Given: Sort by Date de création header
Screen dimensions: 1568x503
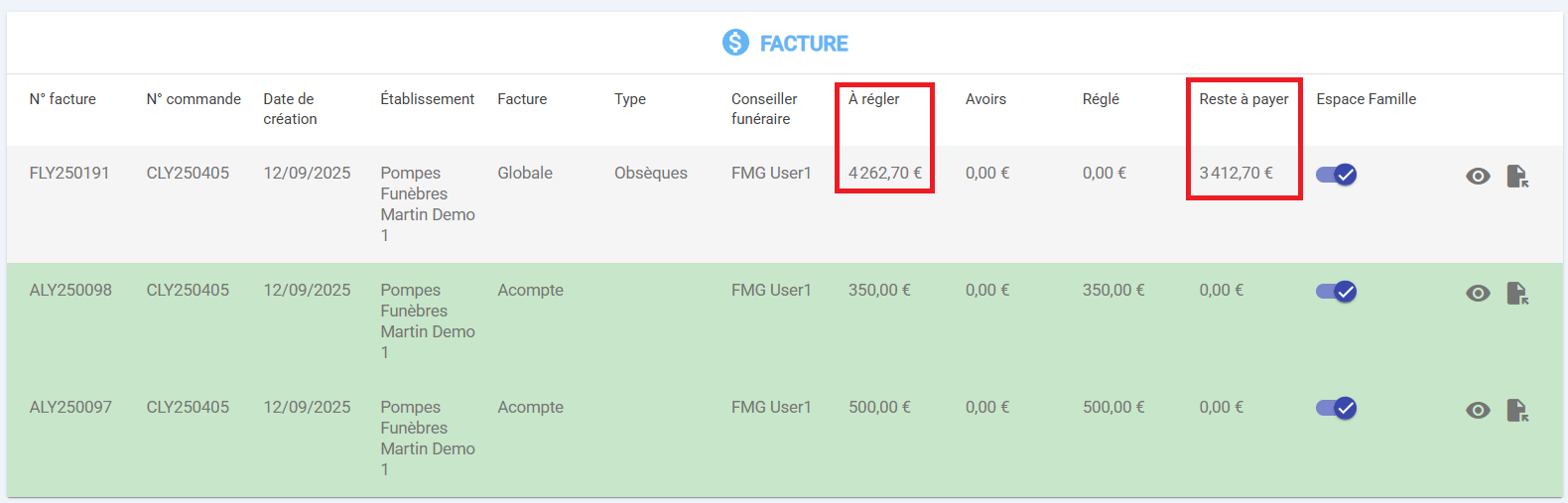Looking at the screenshot, I should [x=290, y=109].
